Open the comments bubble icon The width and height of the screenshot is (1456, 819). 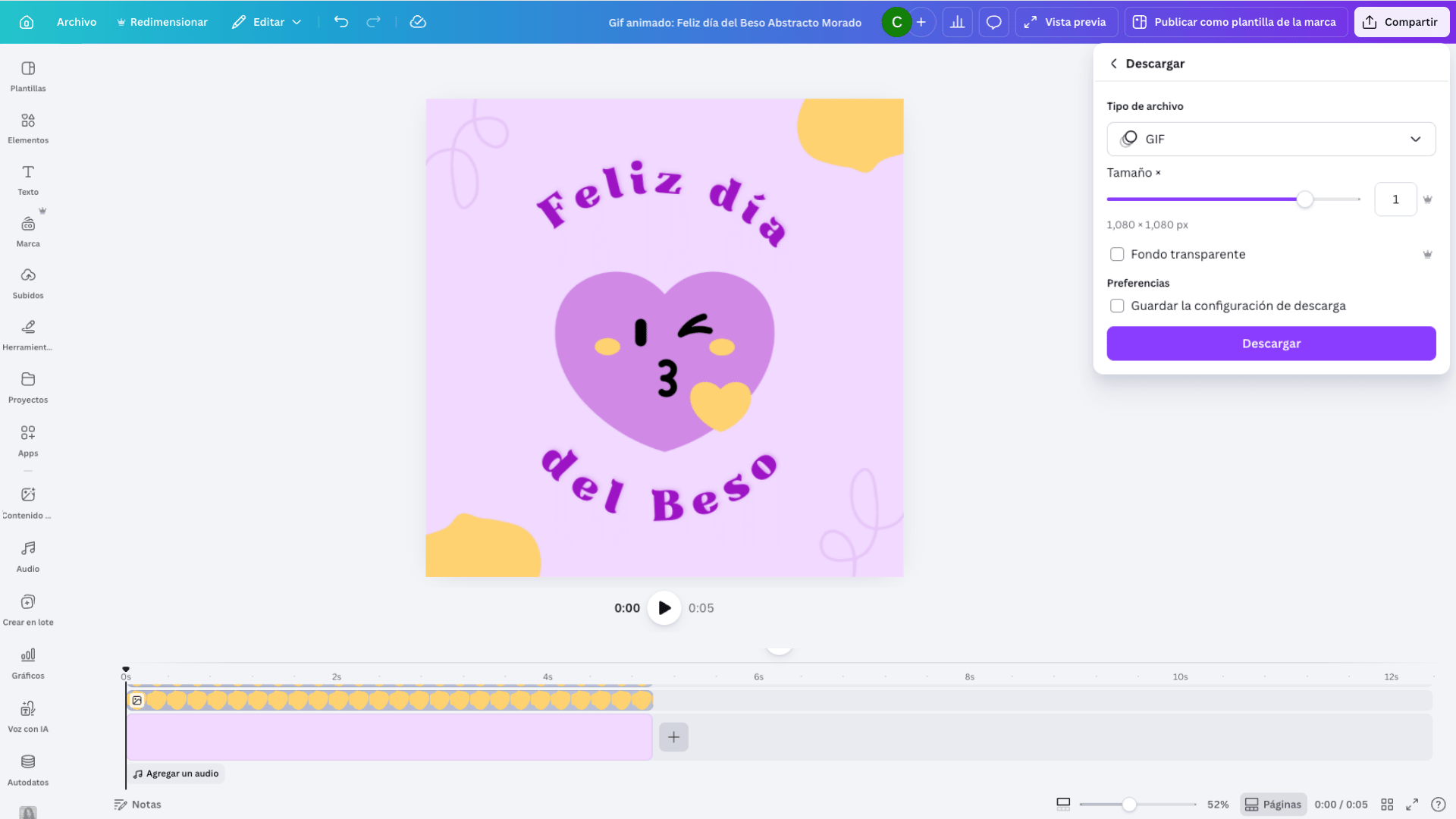[x=993, y=22]
